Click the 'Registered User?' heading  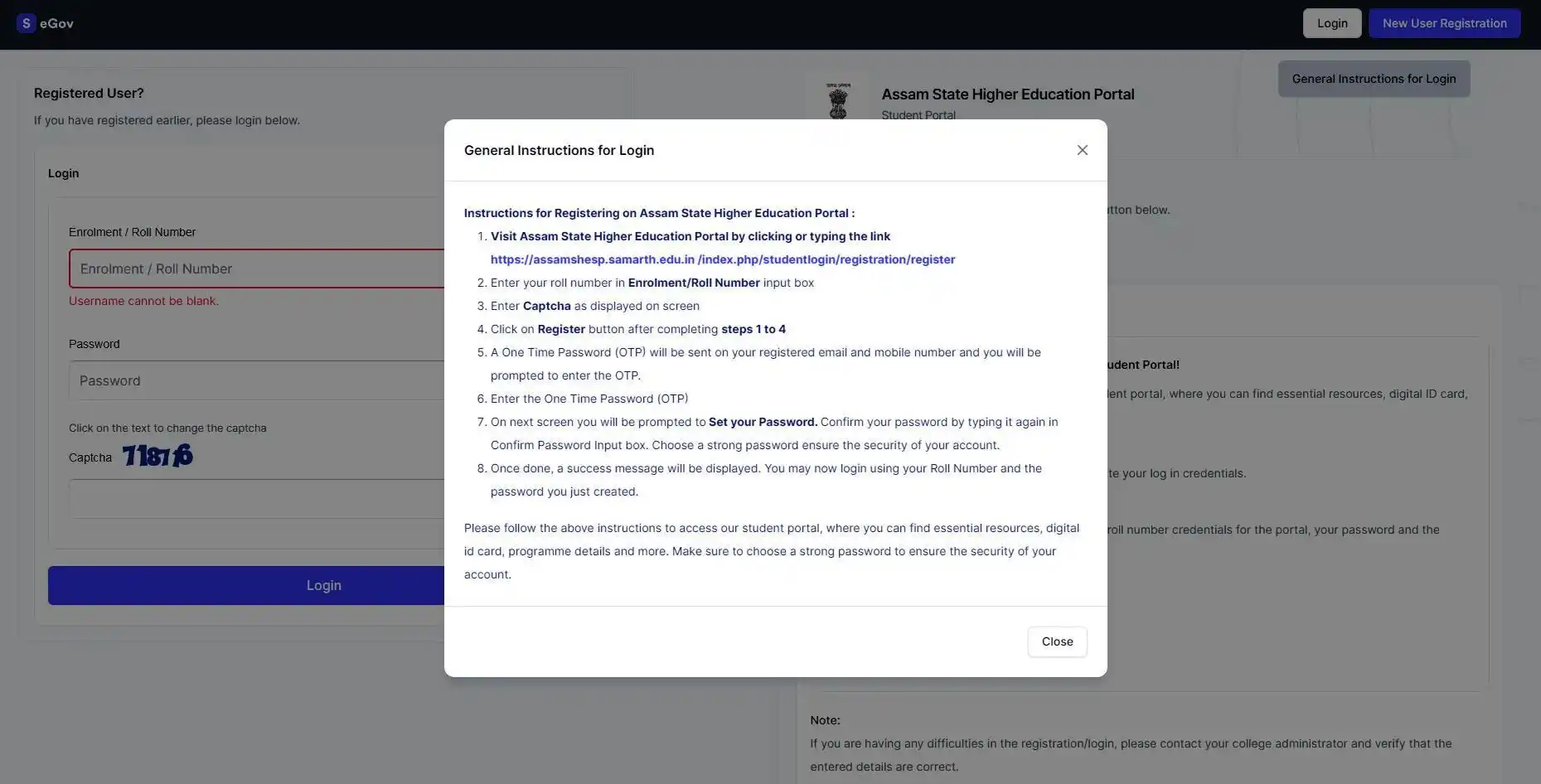(89, 93)
